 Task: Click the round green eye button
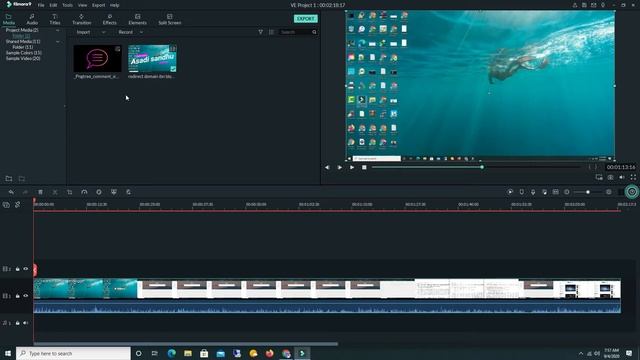tap(632, 192)
